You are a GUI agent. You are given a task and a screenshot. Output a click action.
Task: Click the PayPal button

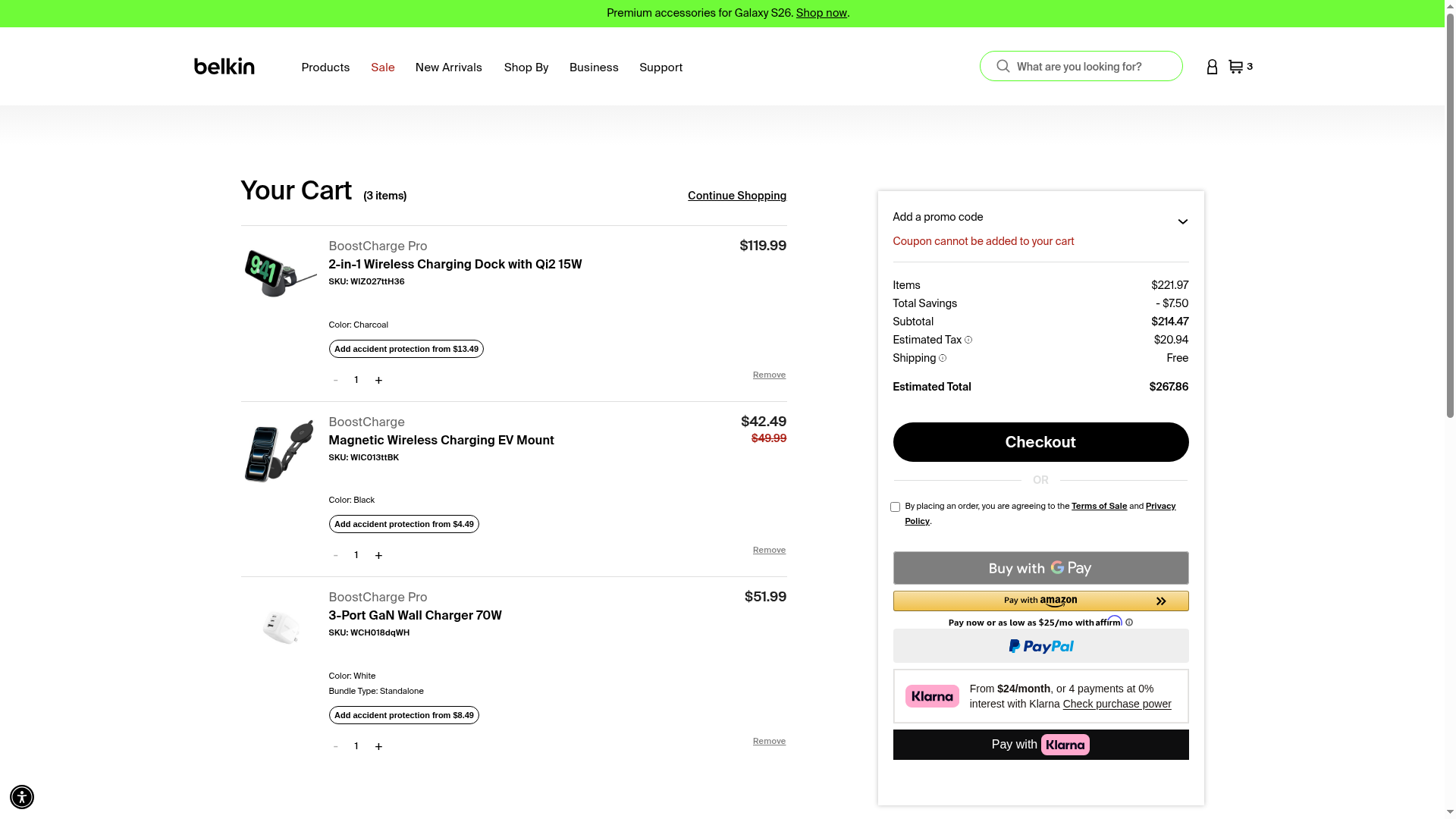1040,646
